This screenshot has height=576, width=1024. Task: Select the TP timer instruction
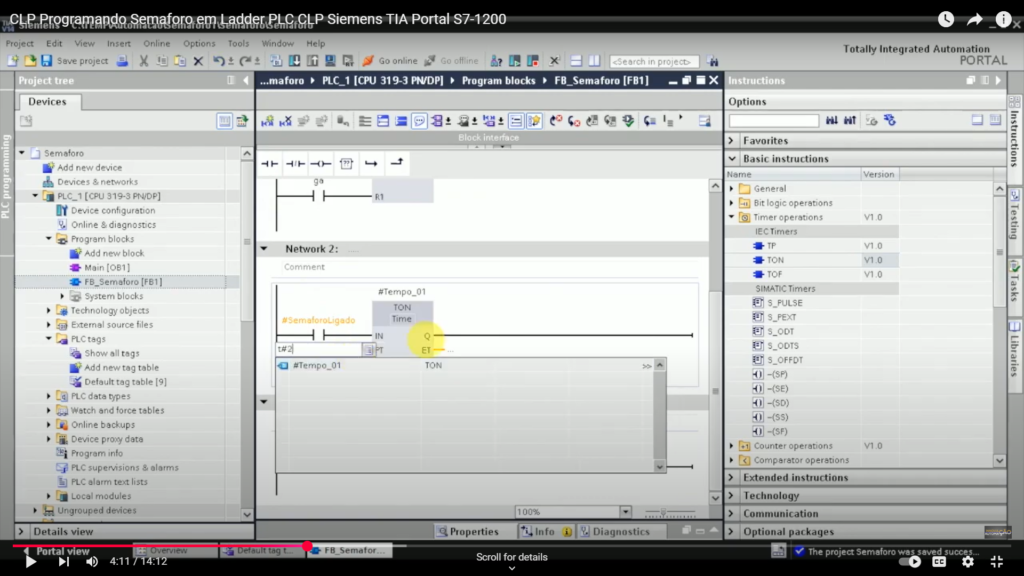[771, 246]
